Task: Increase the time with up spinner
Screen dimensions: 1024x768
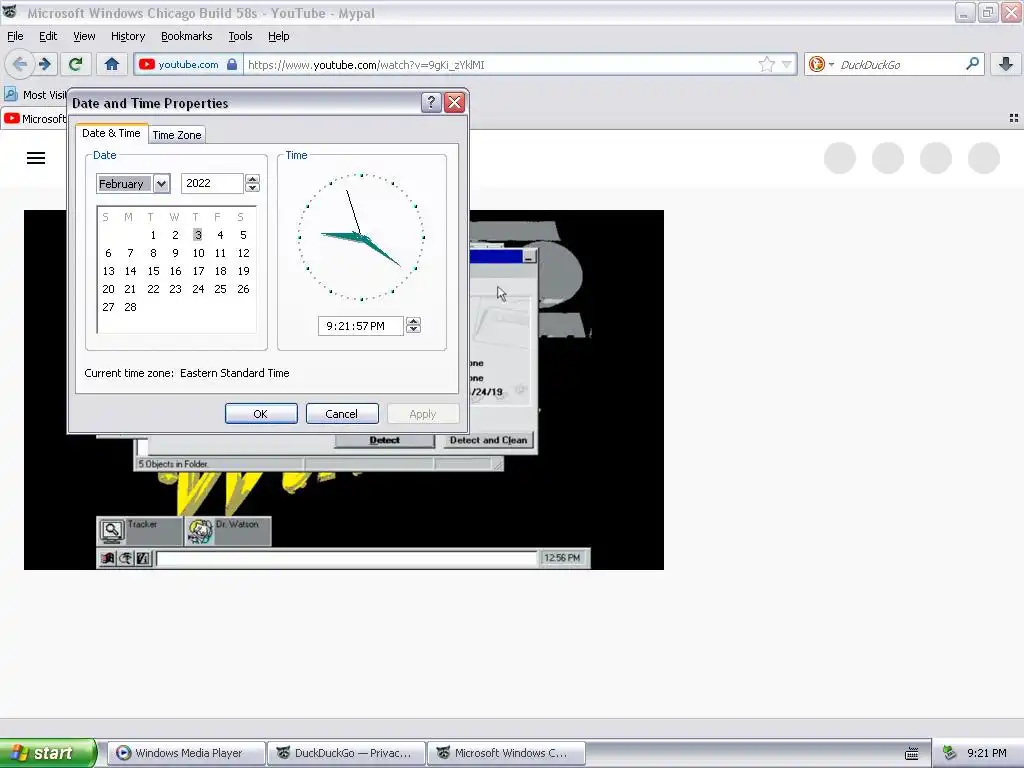Action: pyautogui.click(x=413, y=321)
